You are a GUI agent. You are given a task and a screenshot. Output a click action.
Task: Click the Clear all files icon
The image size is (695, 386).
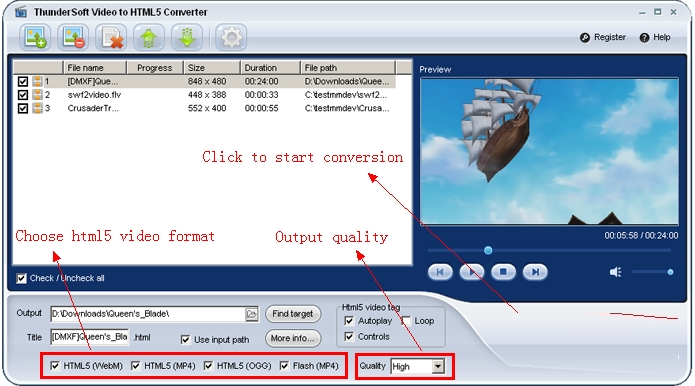pos(111,37)
